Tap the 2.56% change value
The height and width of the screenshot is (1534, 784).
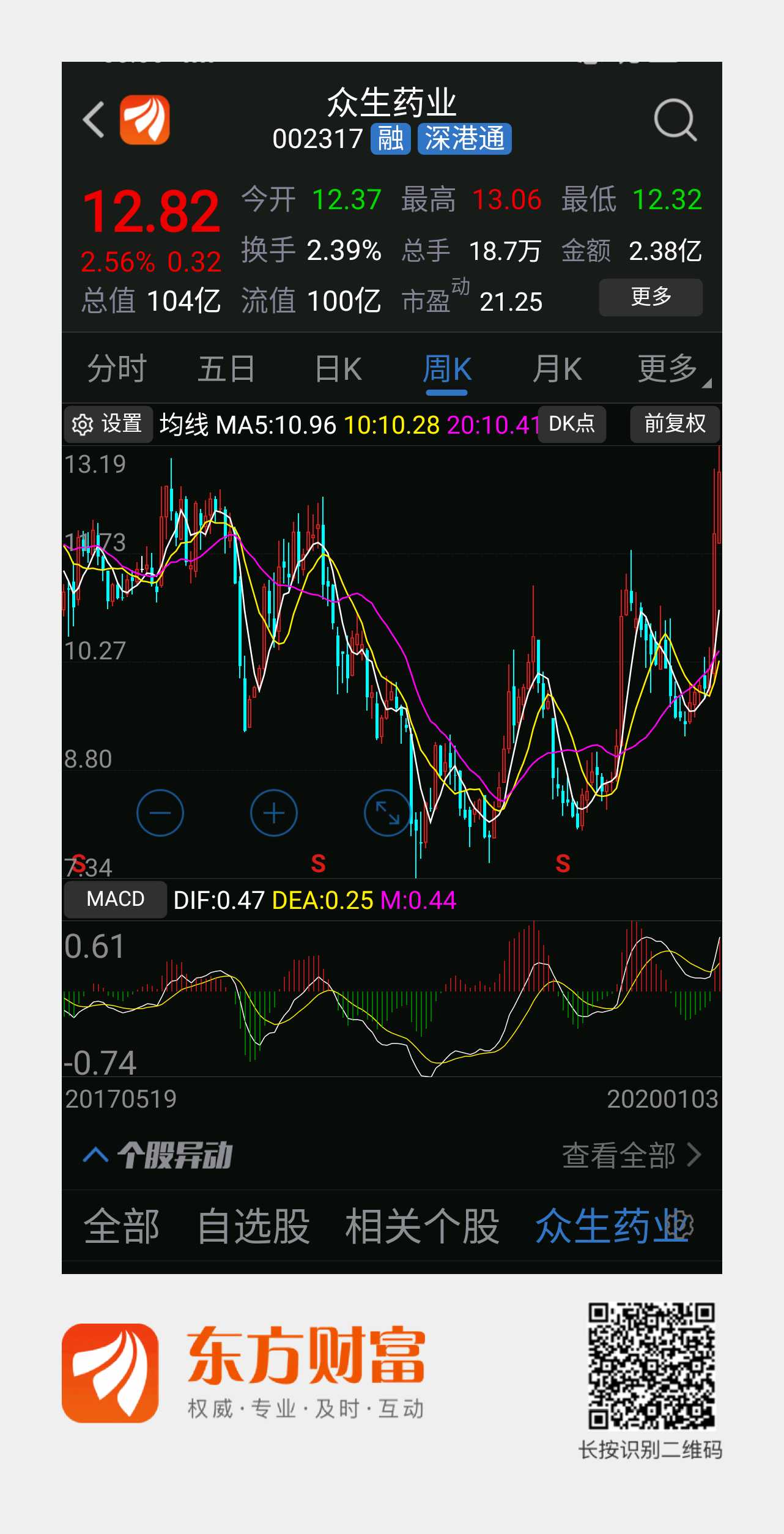[118, 262]
